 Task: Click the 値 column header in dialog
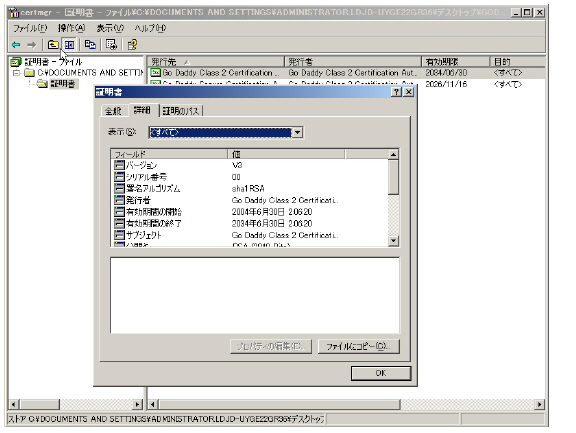pos(286,154)
